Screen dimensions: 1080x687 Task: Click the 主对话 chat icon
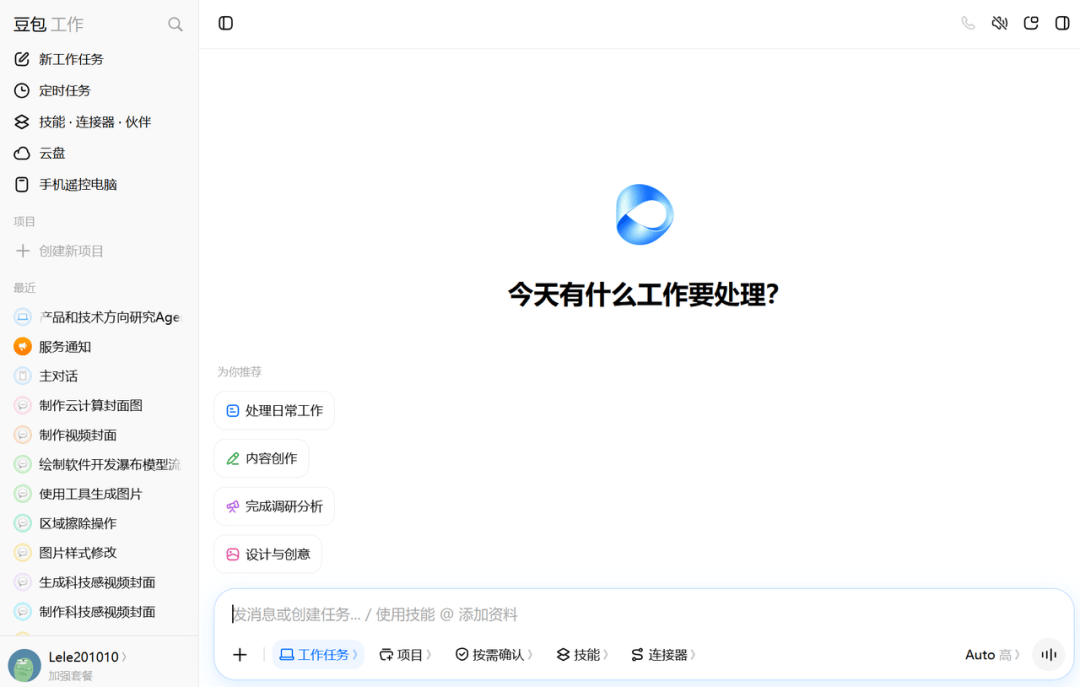click(23, 376)
